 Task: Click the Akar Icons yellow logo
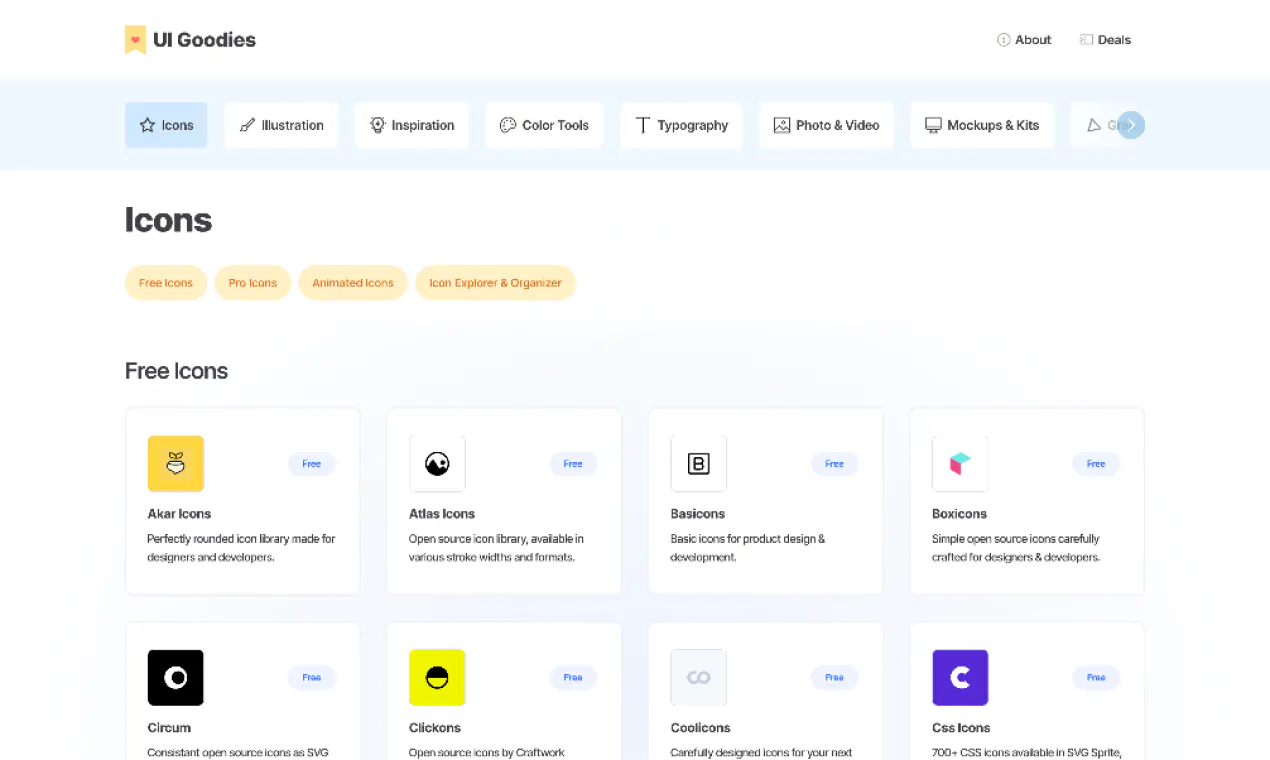tap(176, 463)
